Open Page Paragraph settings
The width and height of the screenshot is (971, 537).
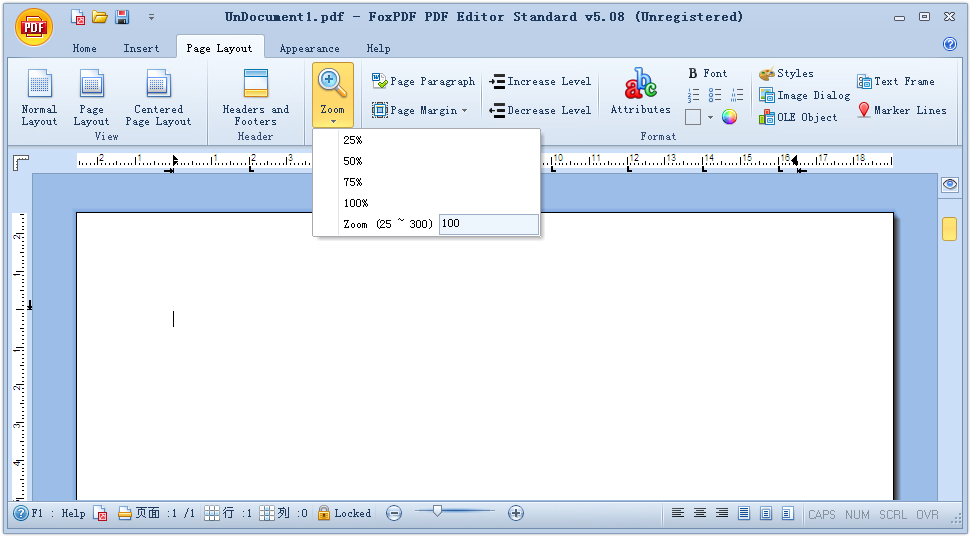(423, 81)
